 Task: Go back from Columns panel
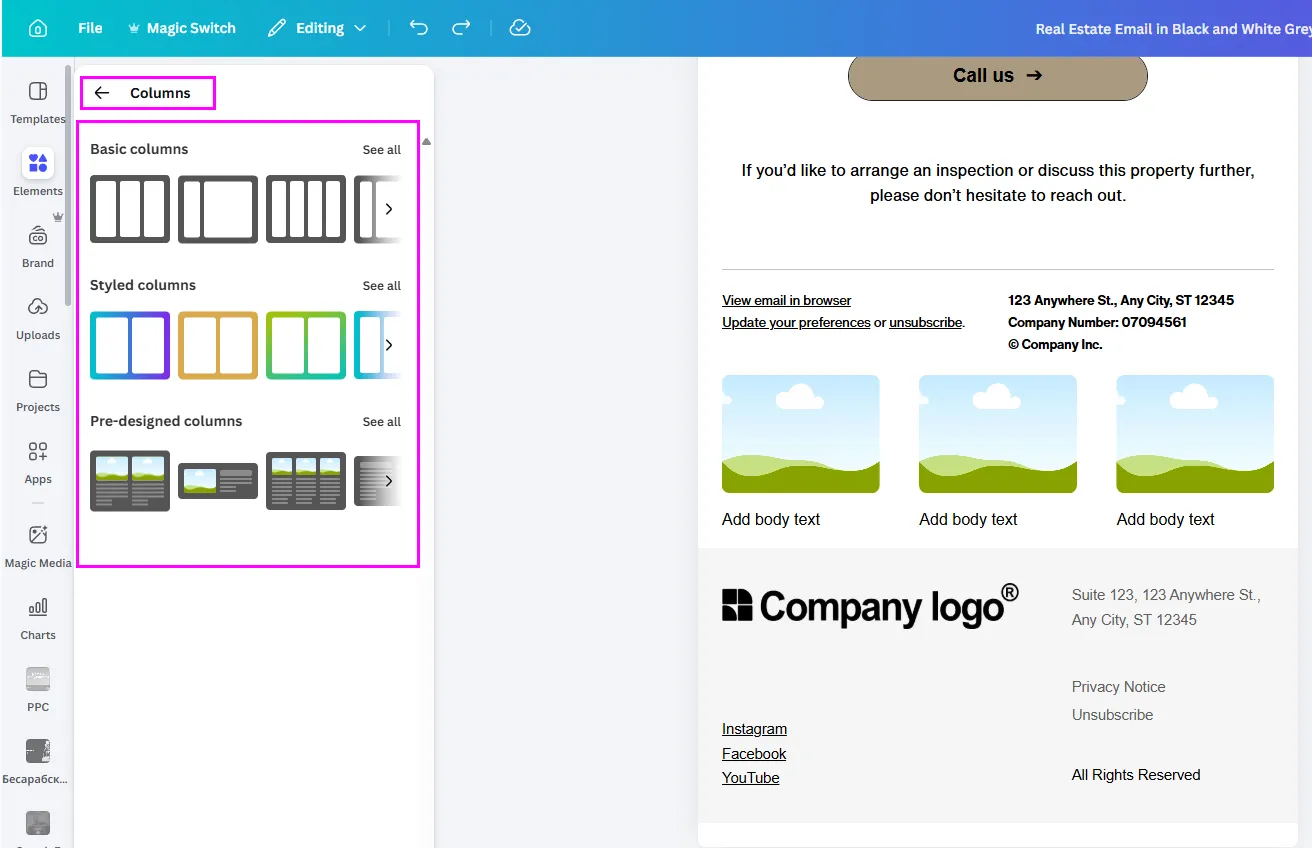pyautogui.click(x=102, y=93)
